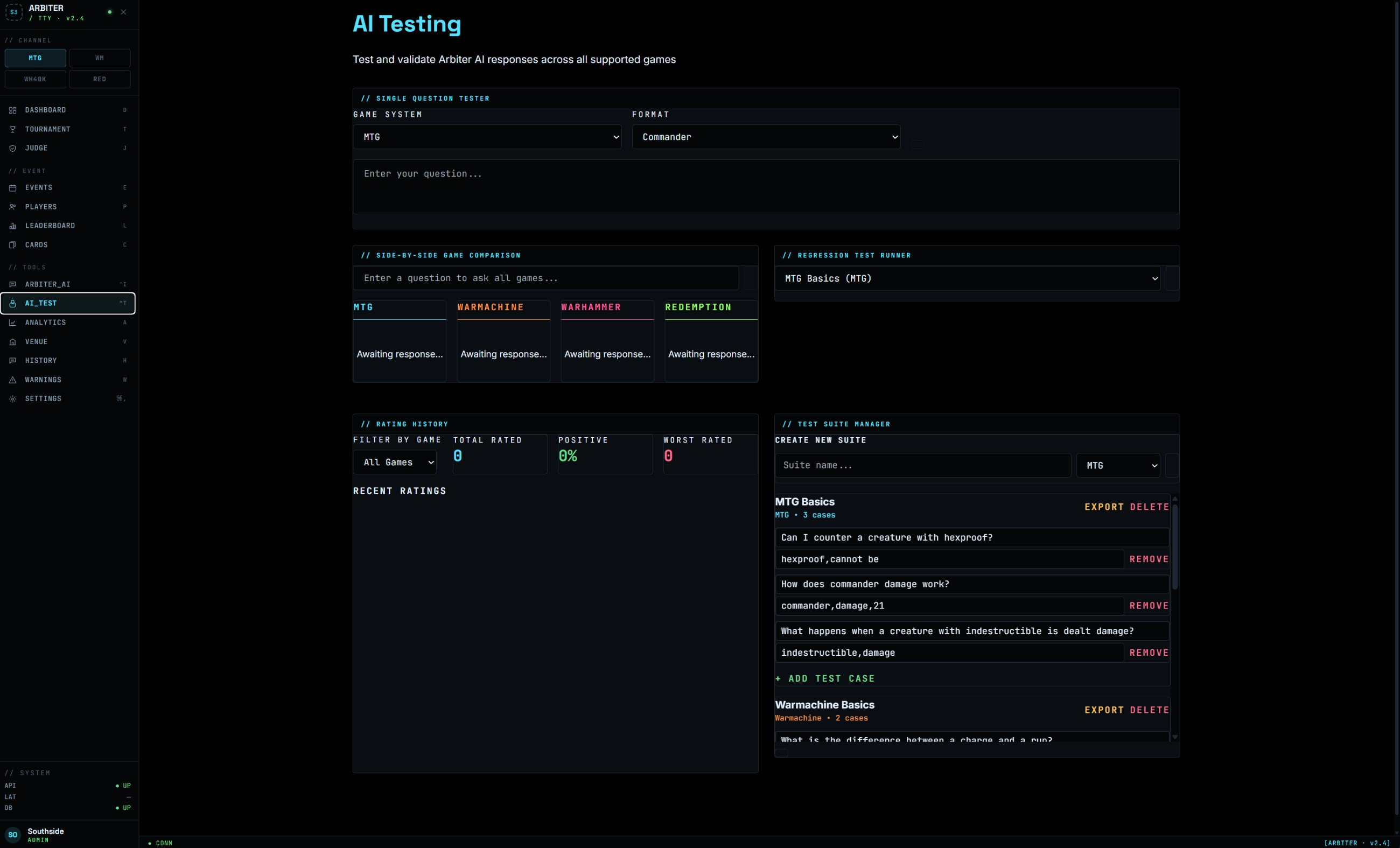This screenshot has width=1400, height=848.
Task: Open the Settings menu item
Action: (x=68, y=399)
